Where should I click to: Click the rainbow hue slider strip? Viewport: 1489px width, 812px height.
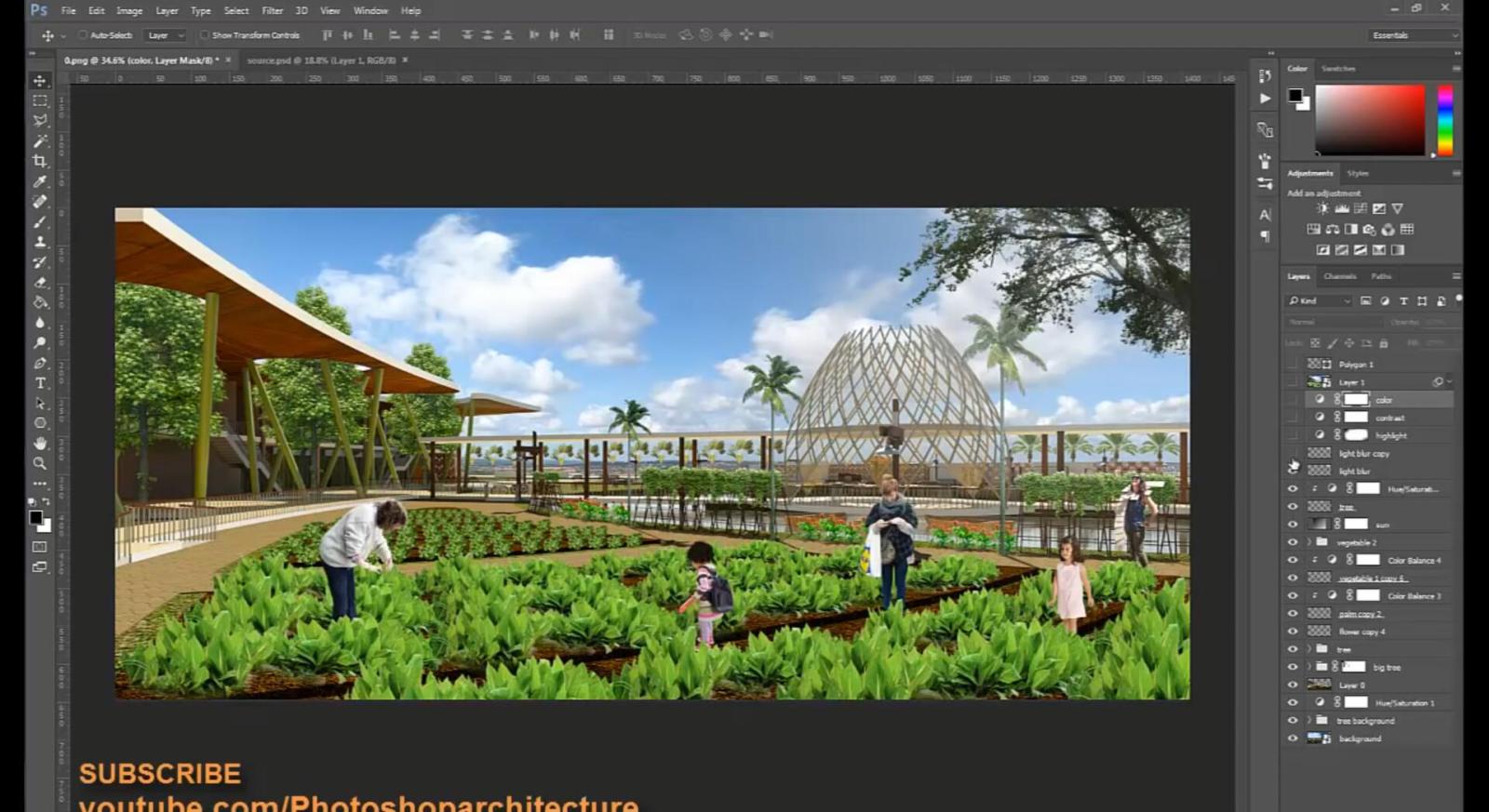[x=1444, y=120]
